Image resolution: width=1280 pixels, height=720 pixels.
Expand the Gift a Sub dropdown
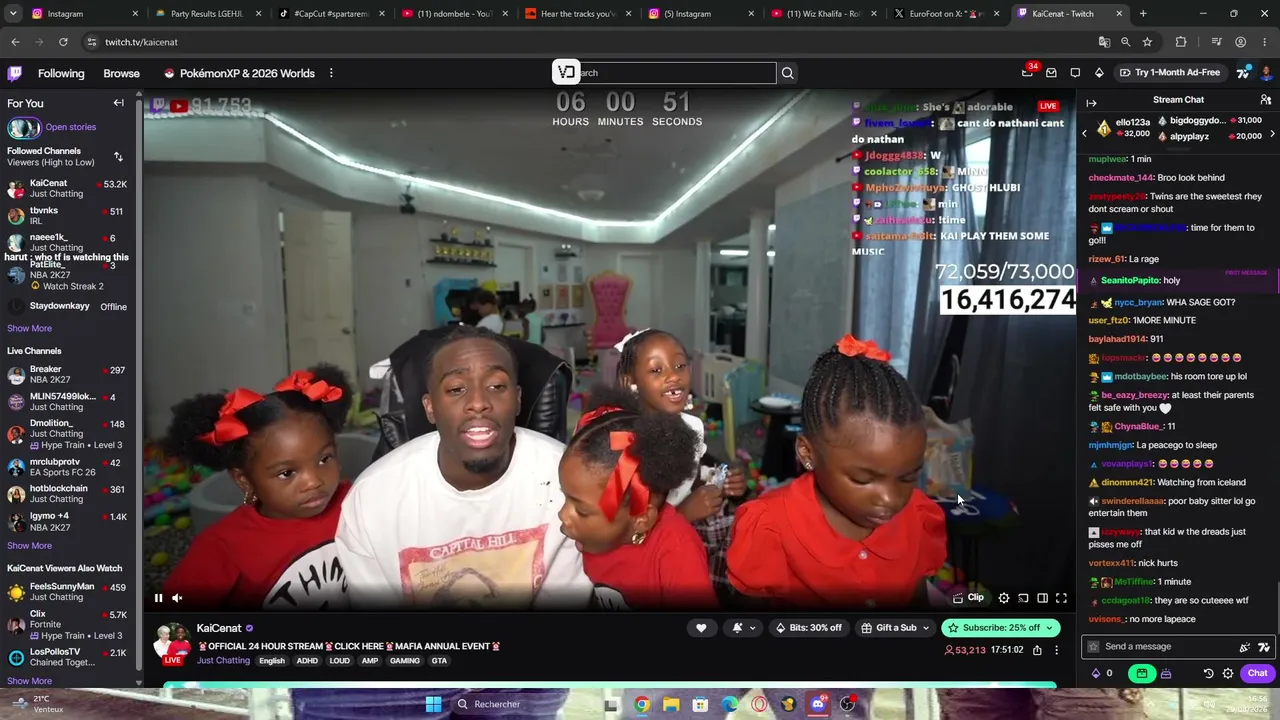[x=895, y=628]
